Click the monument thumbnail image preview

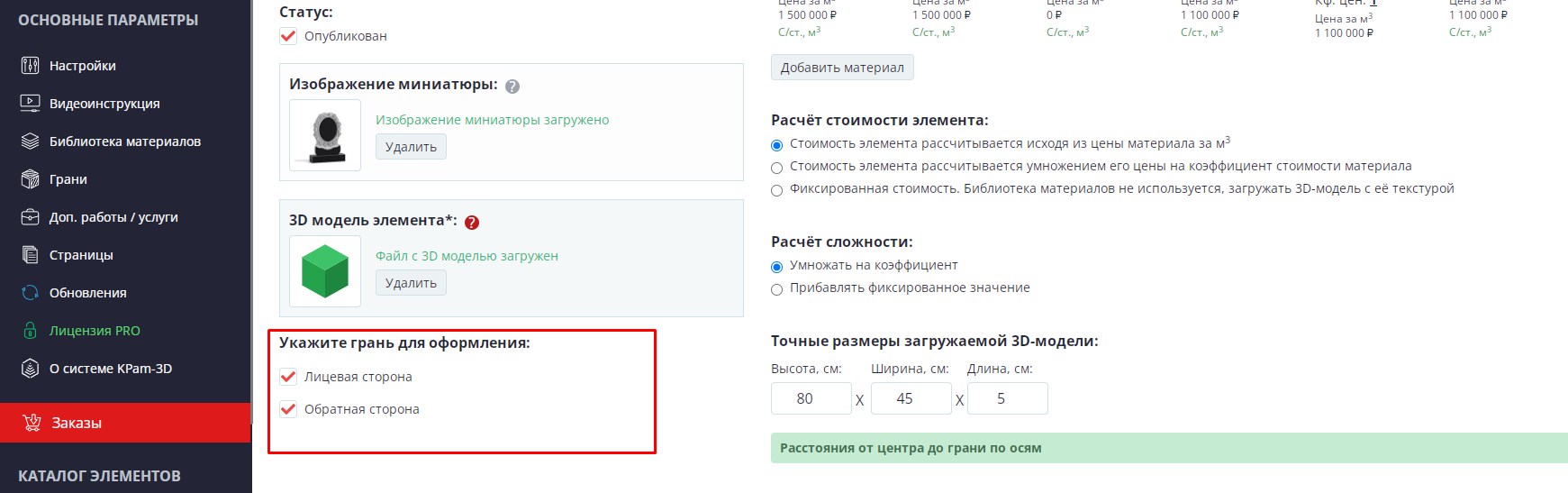[325, 135]
